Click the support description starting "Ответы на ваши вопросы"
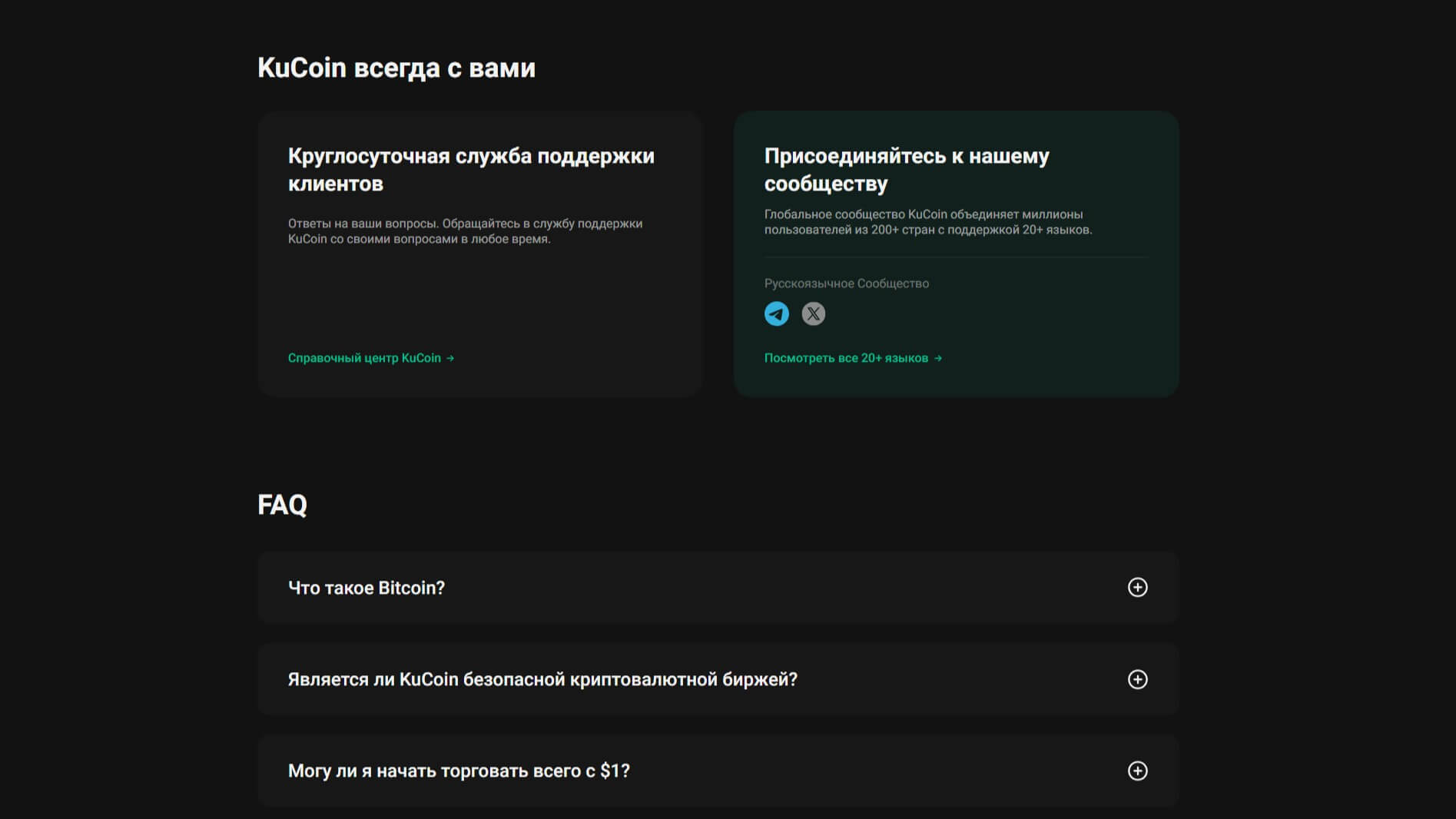The width and height of the screenshot is (1456, 819). click(465, 231)
